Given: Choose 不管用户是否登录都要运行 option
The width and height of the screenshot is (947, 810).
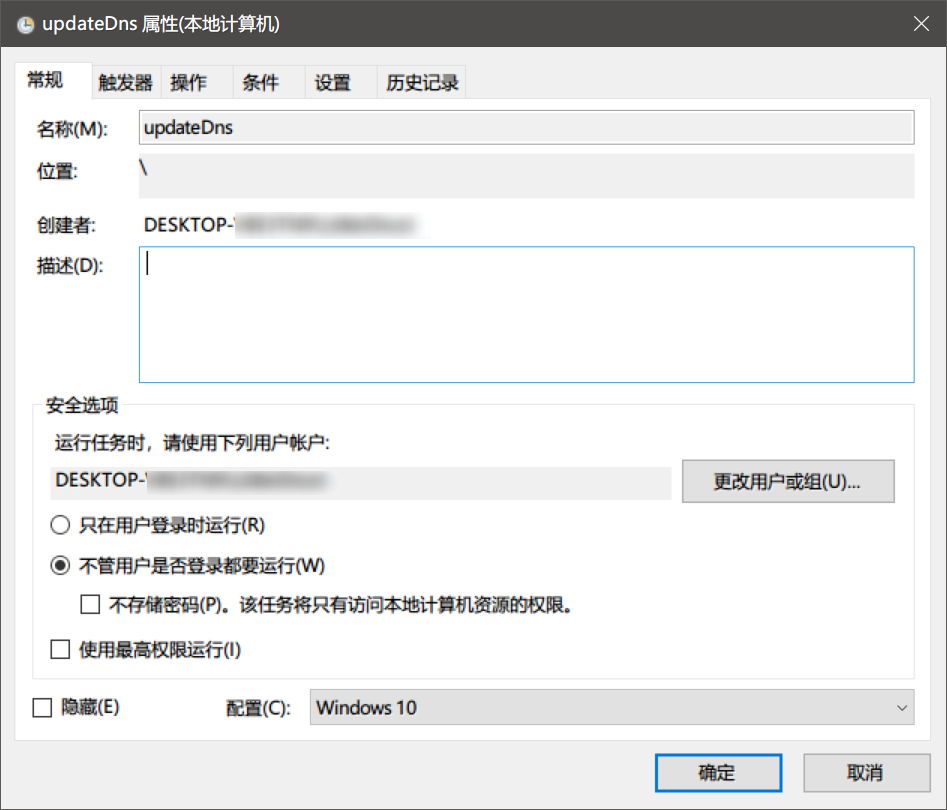Looking at the screenshot, I should tap(60, 564).
